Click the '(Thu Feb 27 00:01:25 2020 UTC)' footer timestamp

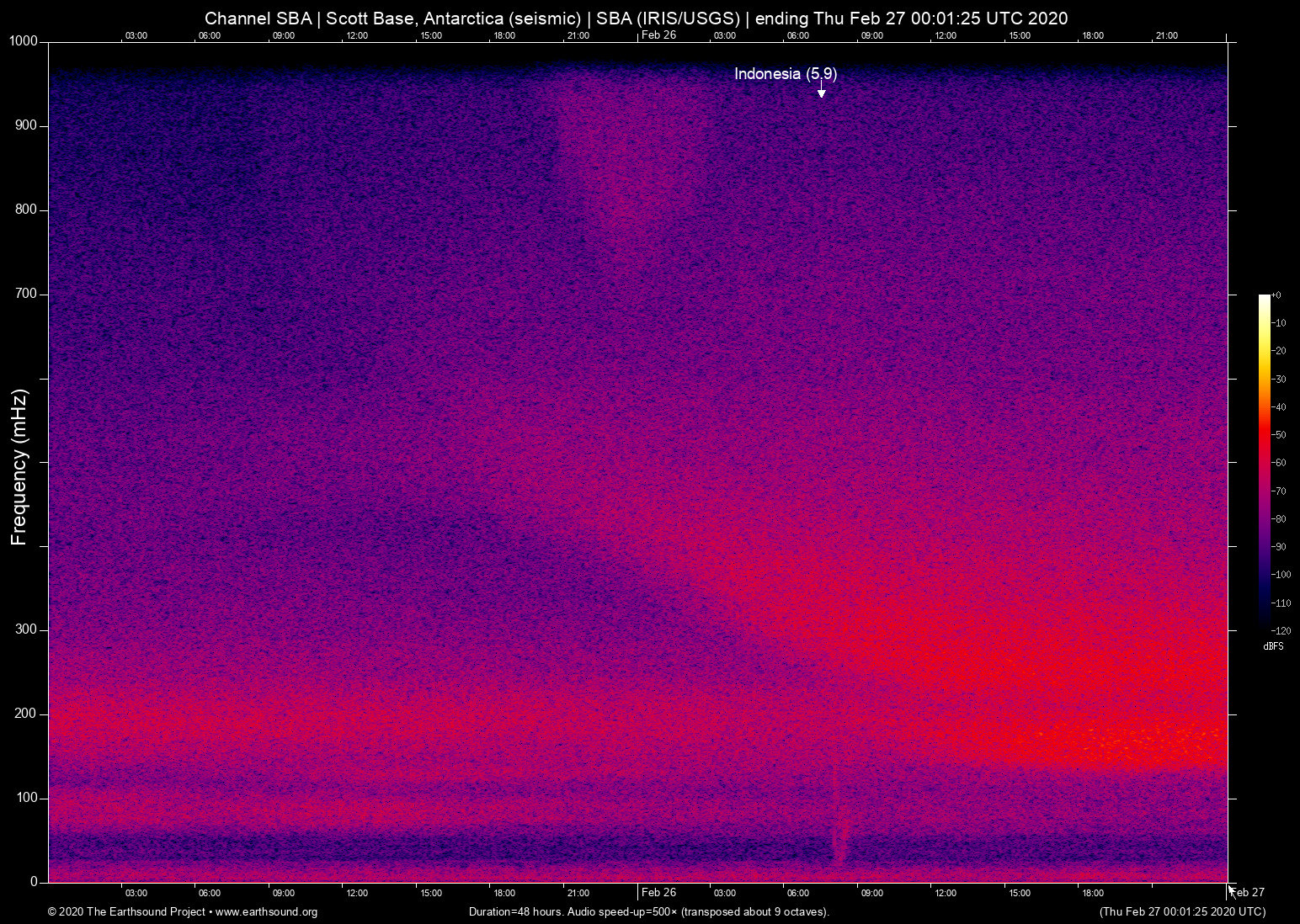tap(1182, 911)
